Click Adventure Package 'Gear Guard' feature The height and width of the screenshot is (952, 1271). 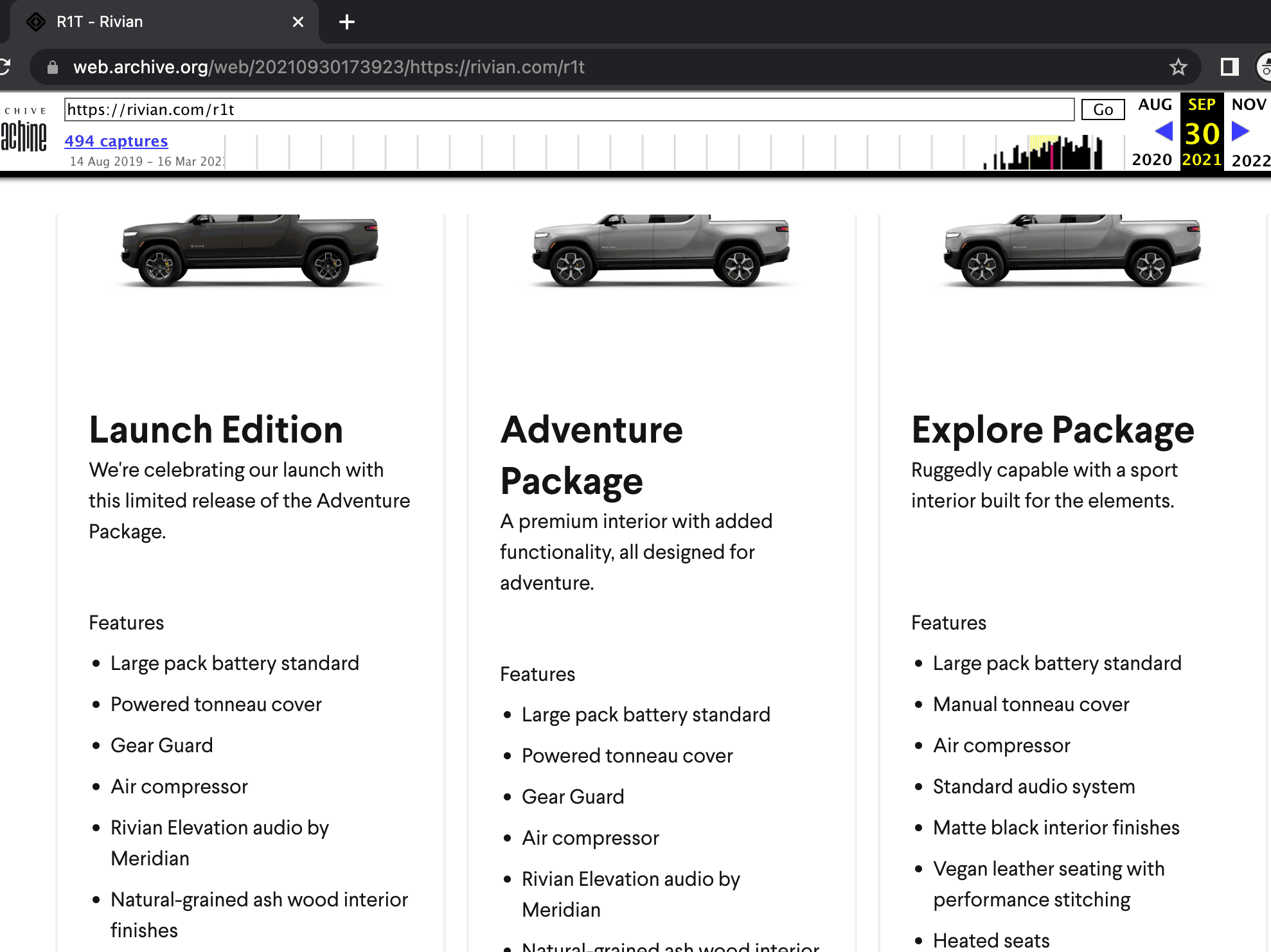pos(573,797)
